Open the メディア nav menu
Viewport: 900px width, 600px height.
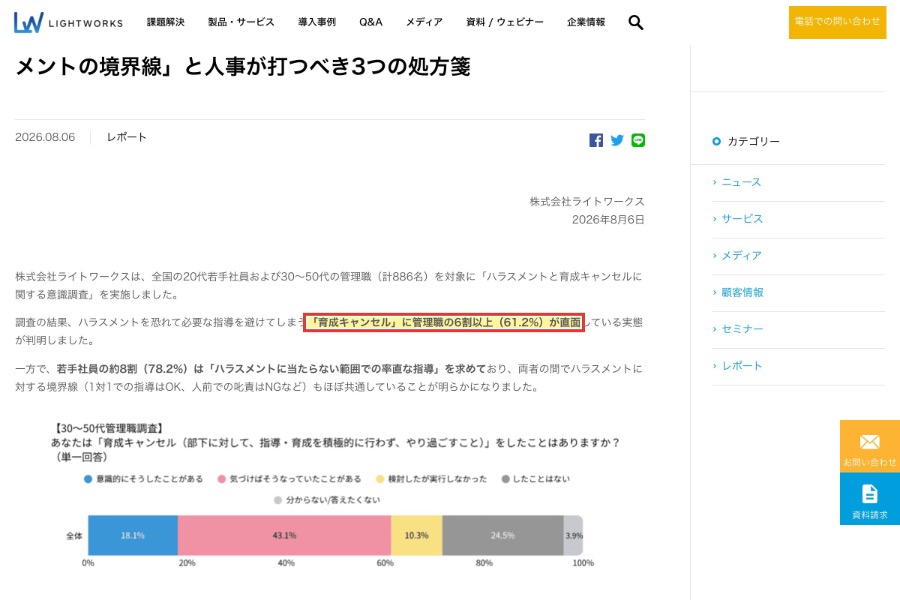click(x=424, y=22)
